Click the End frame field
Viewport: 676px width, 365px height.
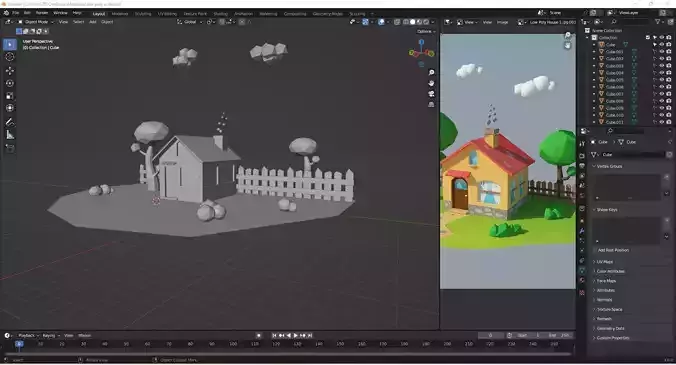[559, 335]
